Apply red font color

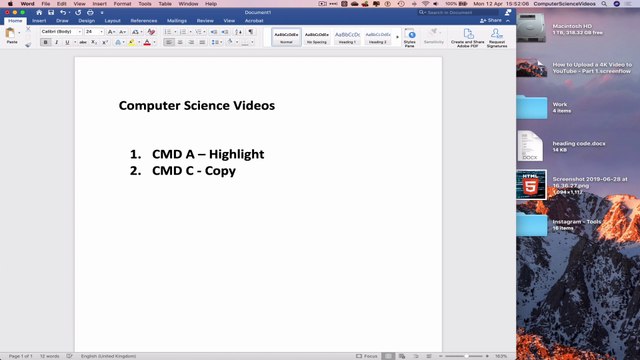[147, 42]
